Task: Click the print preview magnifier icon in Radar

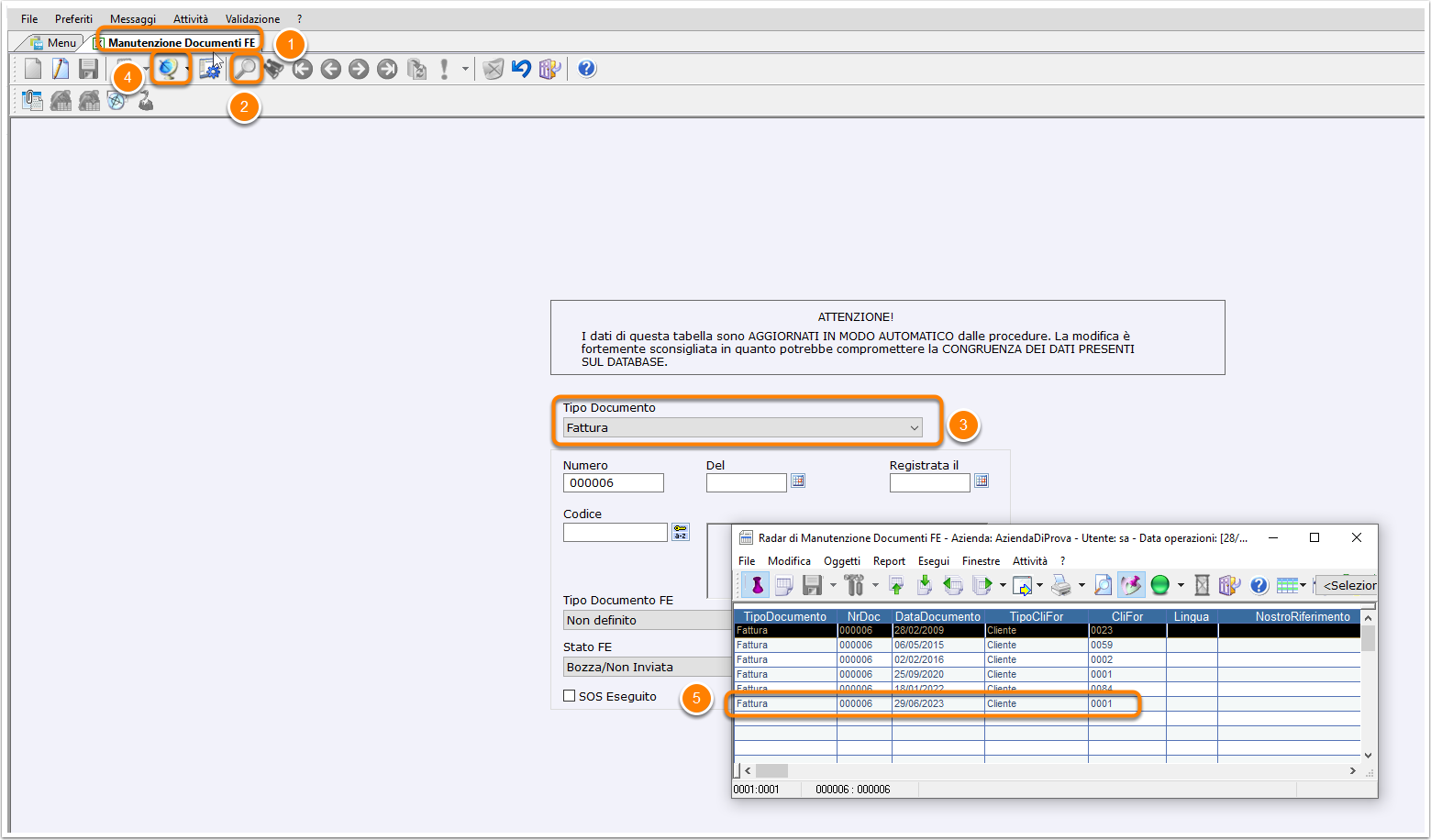Action: click(1104, 585)
